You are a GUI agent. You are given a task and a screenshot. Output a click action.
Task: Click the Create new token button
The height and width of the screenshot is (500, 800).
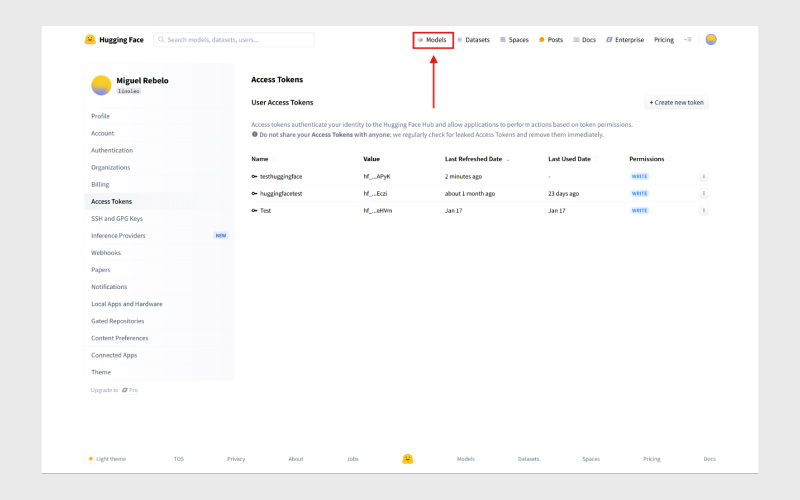677,102
